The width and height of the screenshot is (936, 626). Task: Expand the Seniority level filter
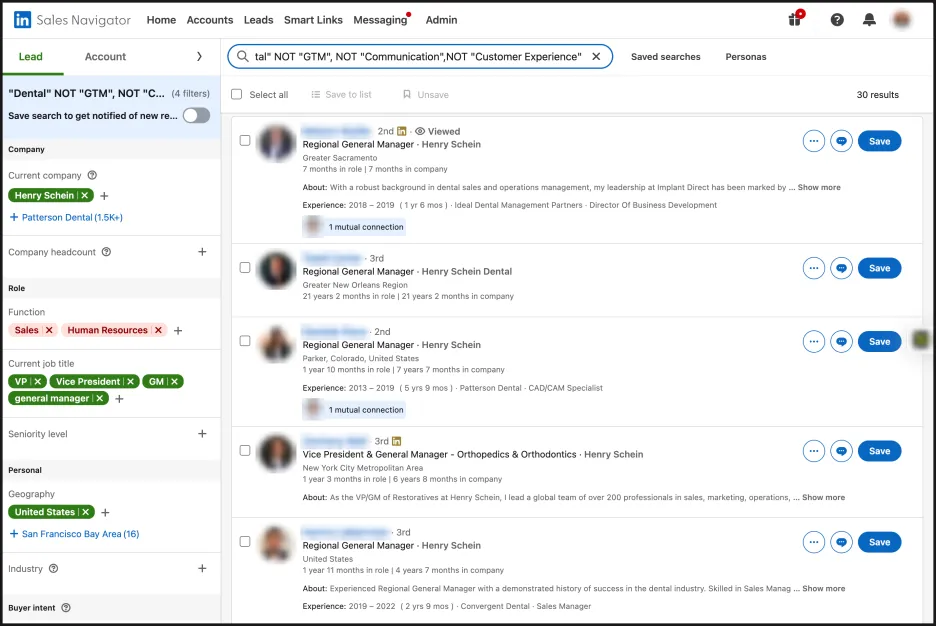pyautogui.click(x=202, y=434)
